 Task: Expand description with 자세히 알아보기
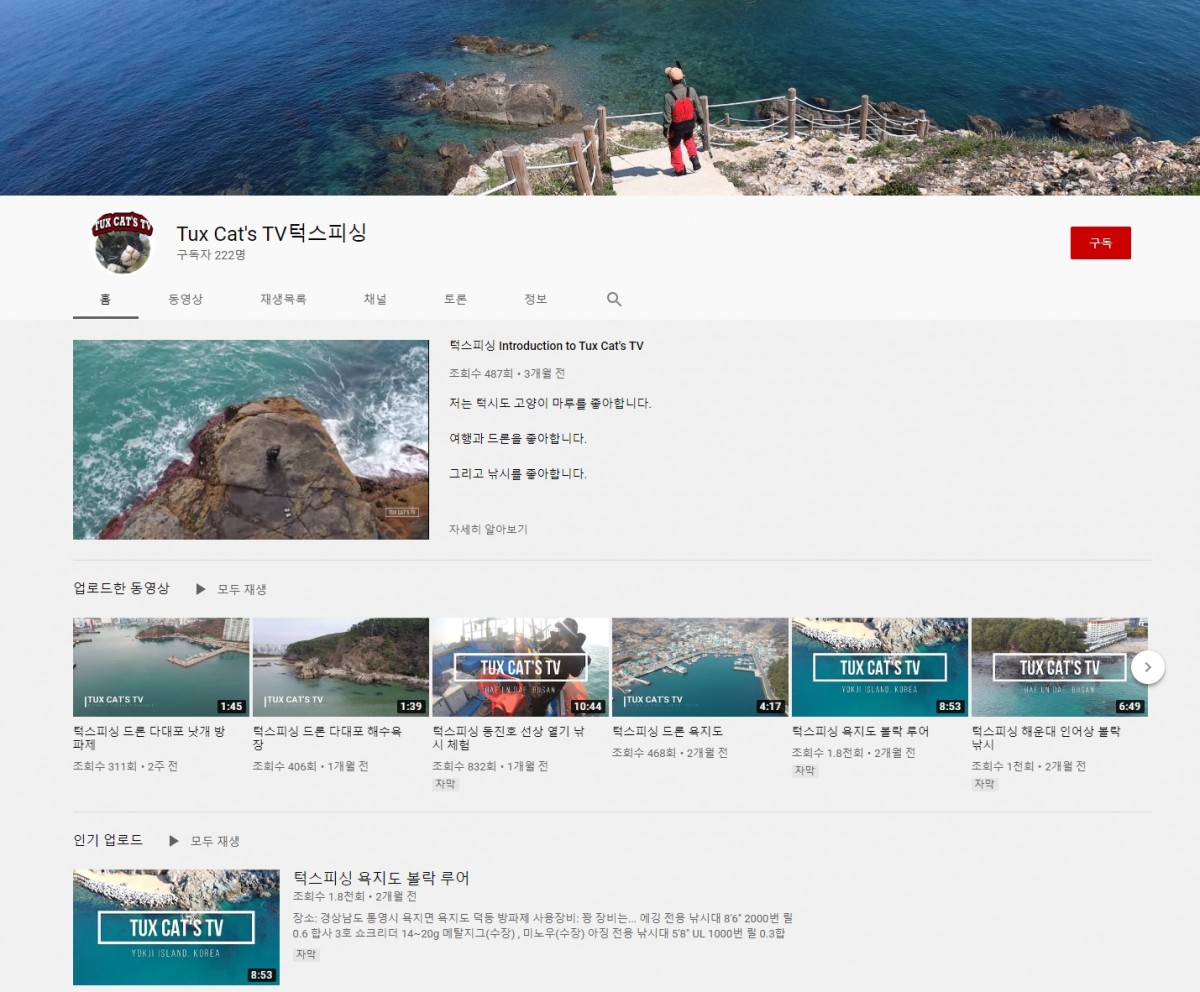pos(488,529)
